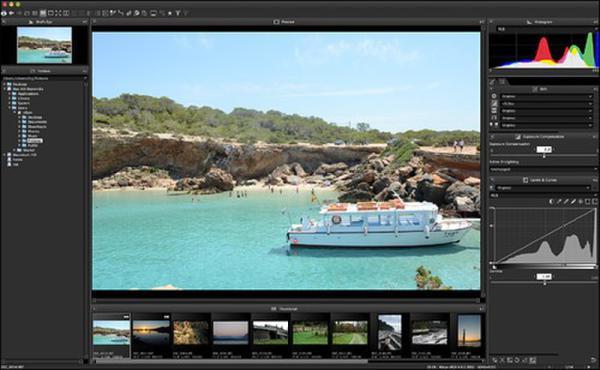The width and height of the screenshot is (600, 370).
Task: Click the back arrow icon in the top toolbar
Action: pos(11,13)
